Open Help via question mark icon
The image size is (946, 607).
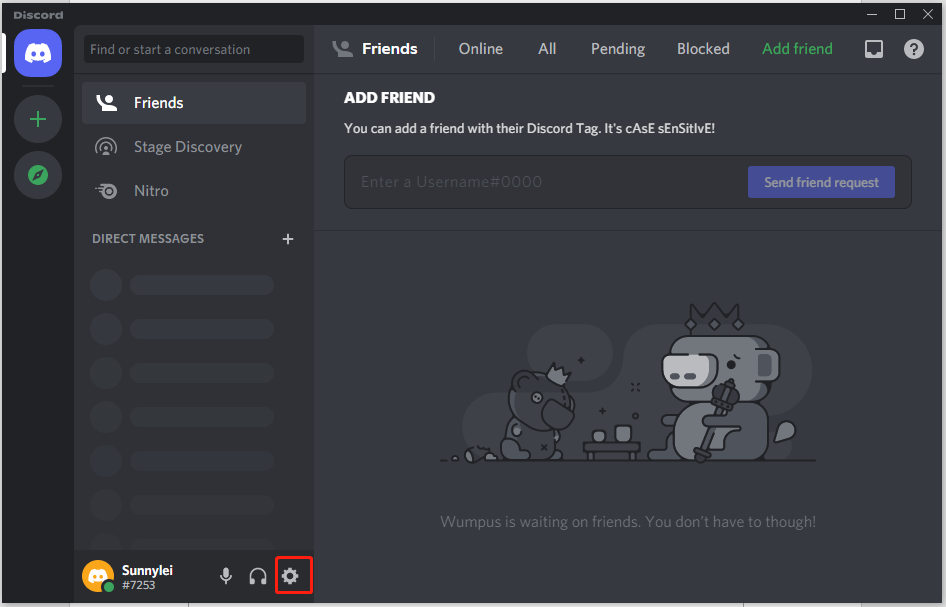coord(913,49)
